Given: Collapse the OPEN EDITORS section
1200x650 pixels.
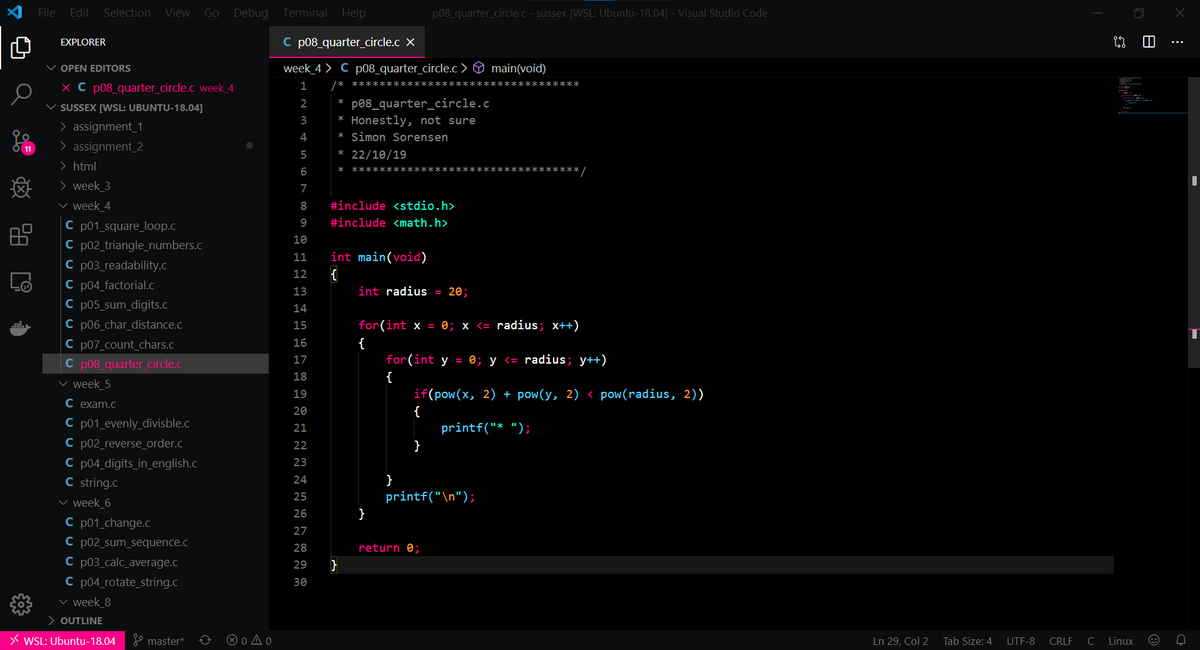Looking at the screenshot, I should [94, 68].
